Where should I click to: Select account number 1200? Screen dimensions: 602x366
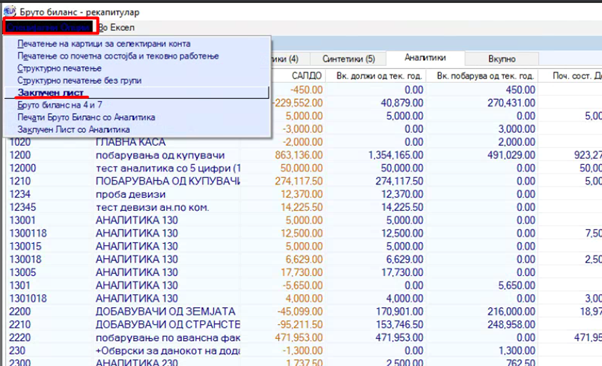20,155
